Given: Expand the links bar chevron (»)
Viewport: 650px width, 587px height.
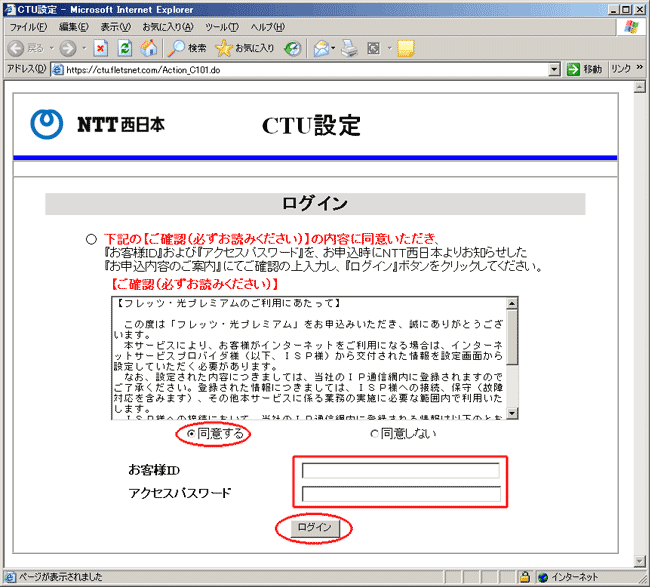Looking at the screenshot, I should (640, 67).
